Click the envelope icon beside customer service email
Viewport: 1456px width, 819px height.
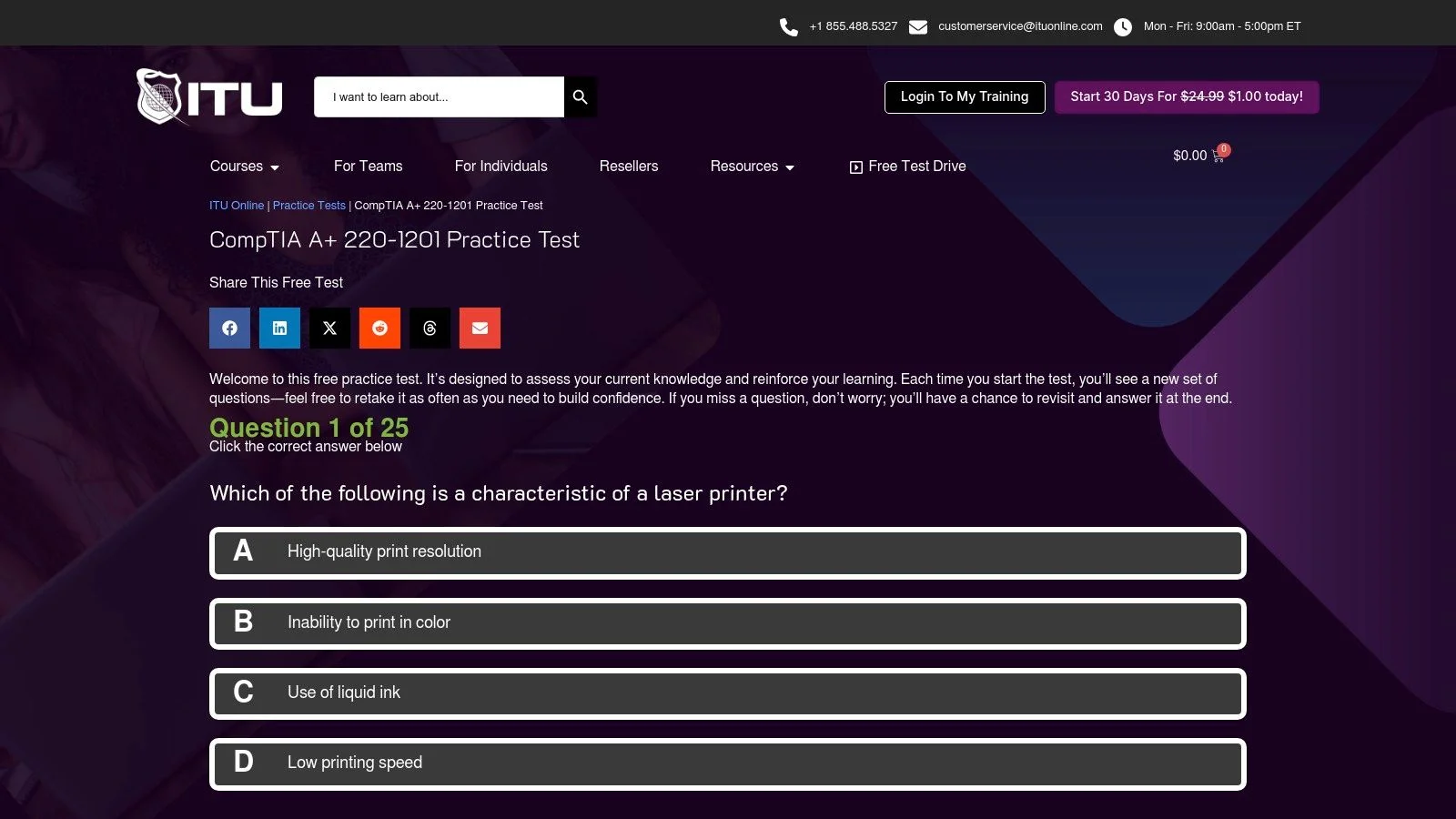(918, 27)
